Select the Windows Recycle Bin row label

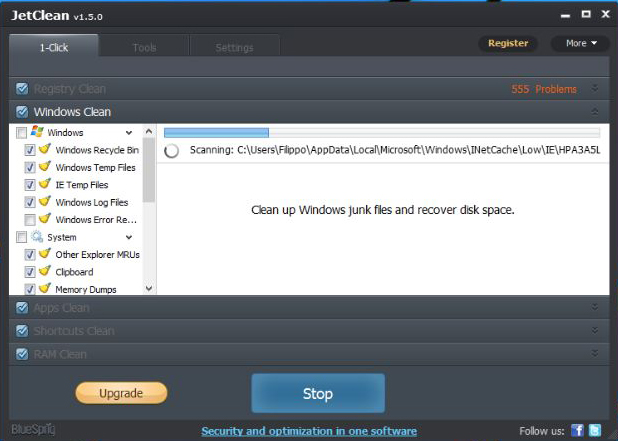[x=97, y=150]
